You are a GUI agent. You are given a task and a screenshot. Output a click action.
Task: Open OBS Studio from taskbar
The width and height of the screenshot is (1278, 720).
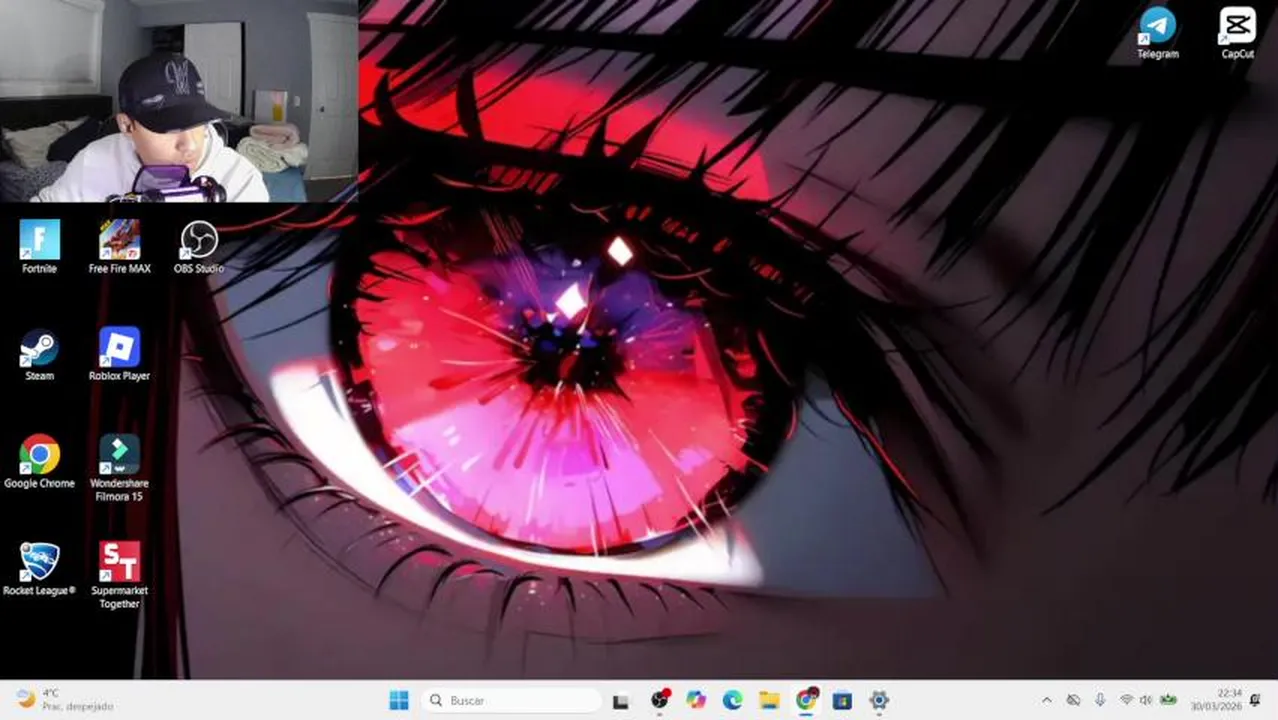(x=659, y=700)
